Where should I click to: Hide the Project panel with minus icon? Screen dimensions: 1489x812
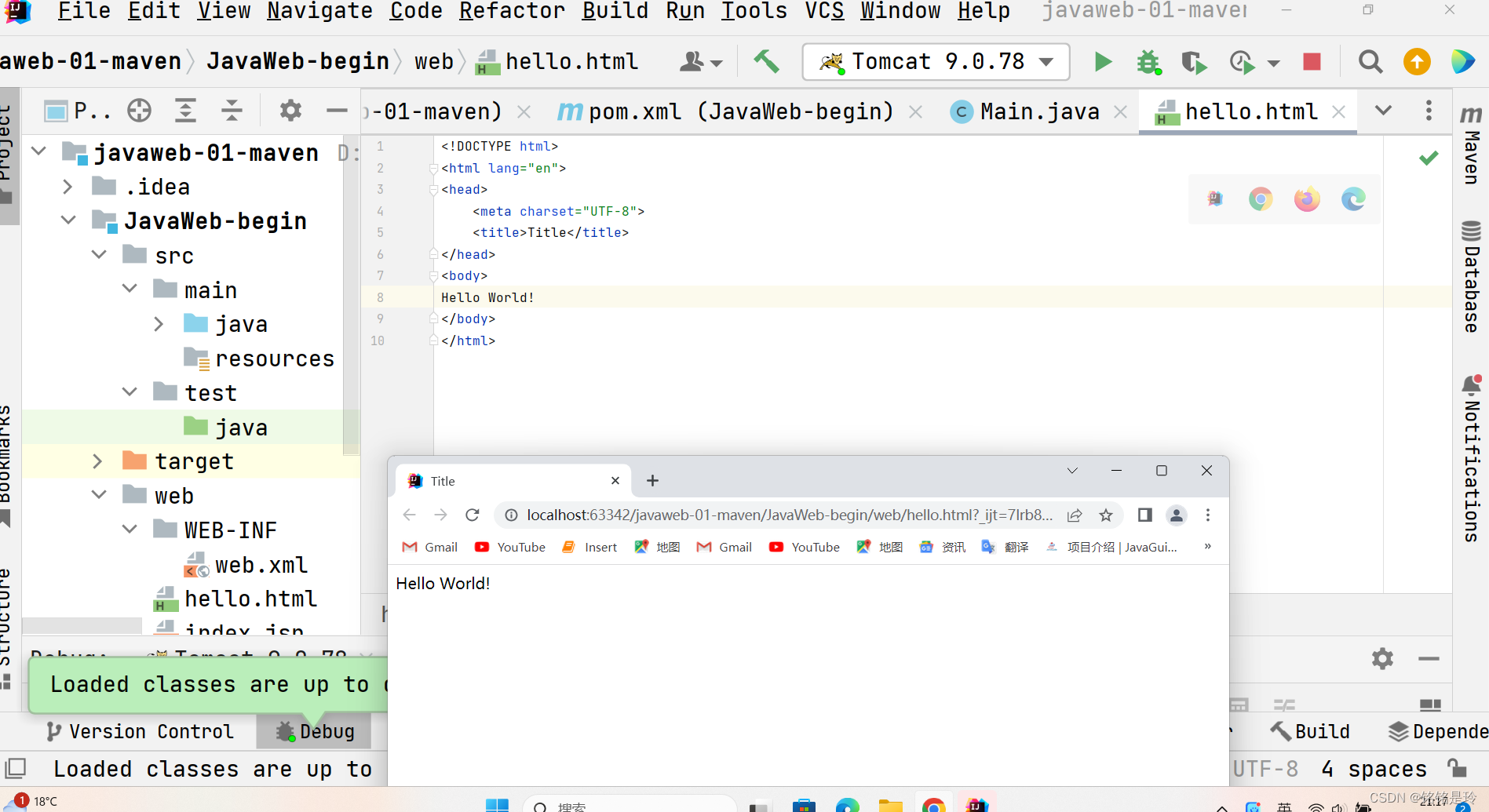pyautogui.click(x=337, y=111)
